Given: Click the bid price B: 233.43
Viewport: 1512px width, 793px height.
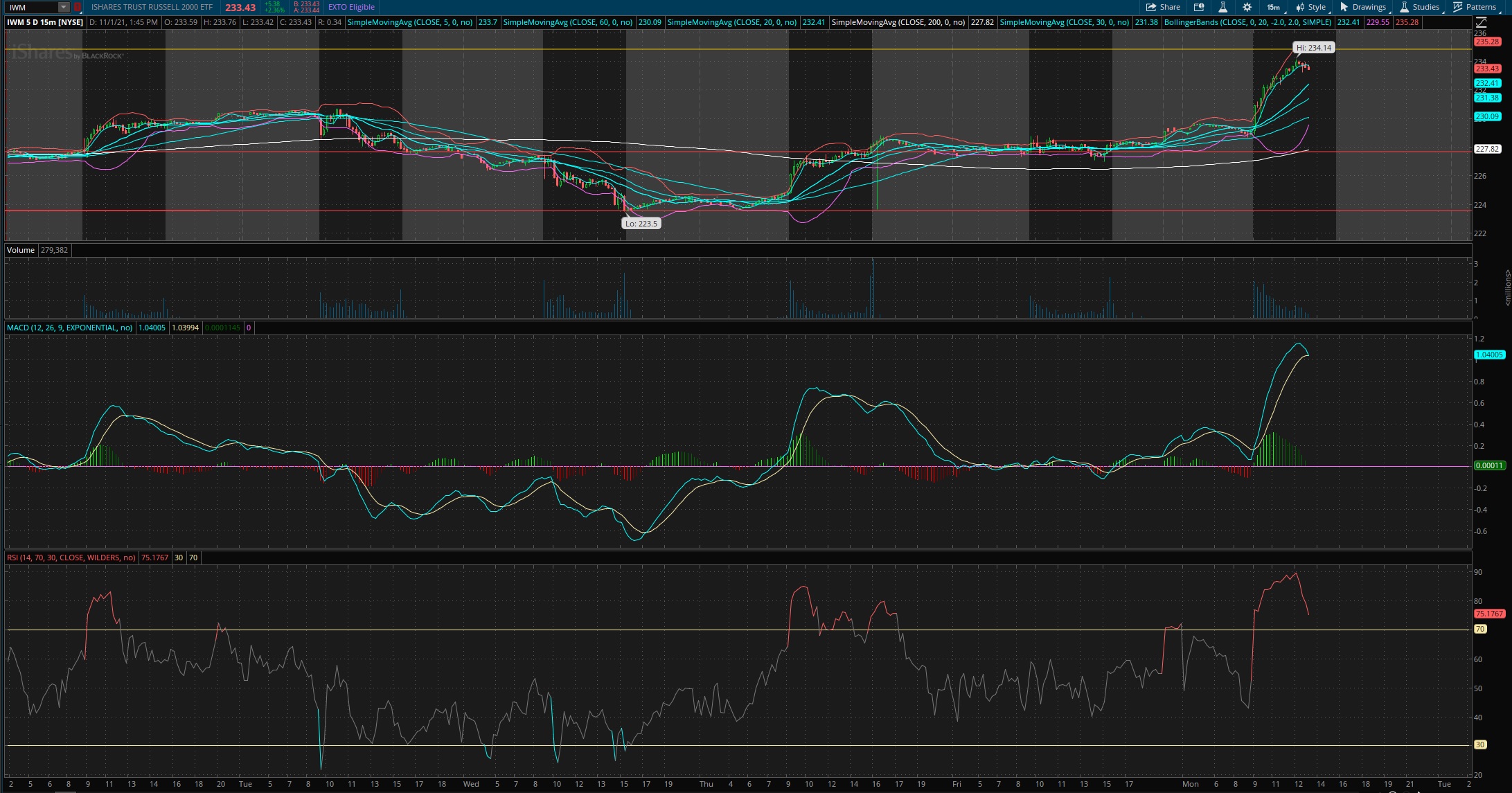Looking at the screenshot, I should [x=306, y=4].
